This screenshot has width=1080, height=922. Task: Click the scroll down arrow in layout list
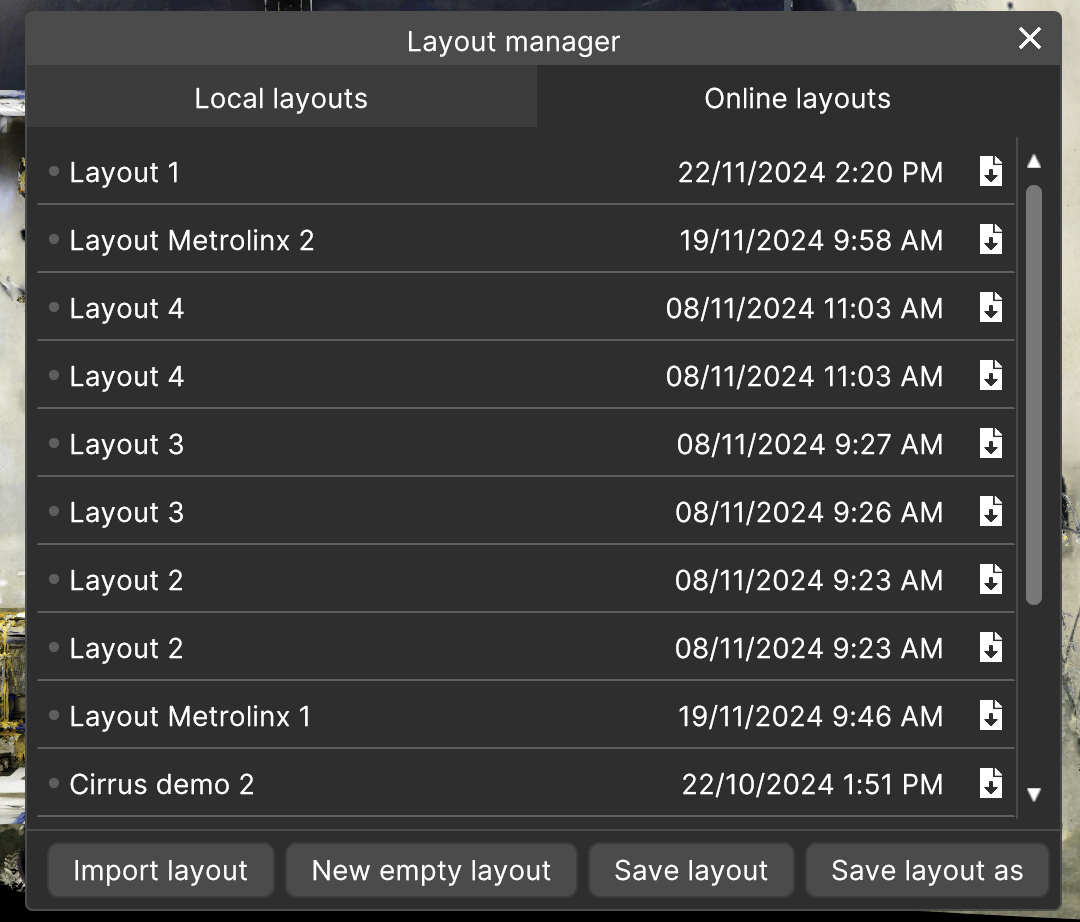(x=1034, y=794)
